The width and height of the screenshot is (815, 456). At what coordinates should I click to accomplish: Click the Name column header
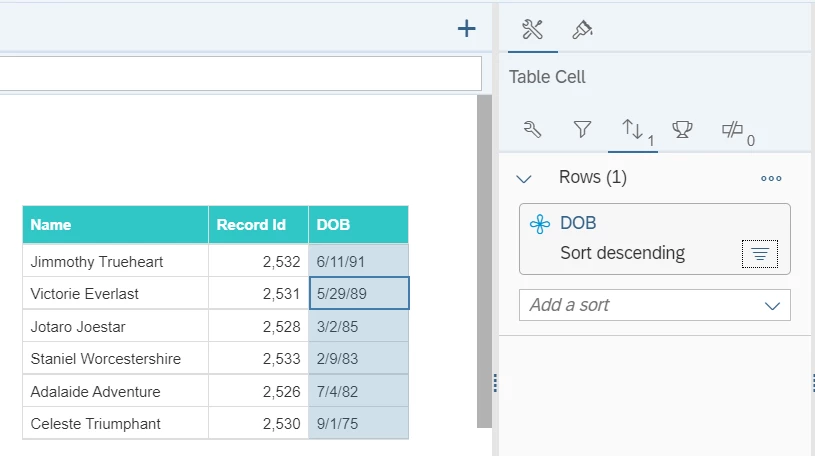(x=115, y=225)
